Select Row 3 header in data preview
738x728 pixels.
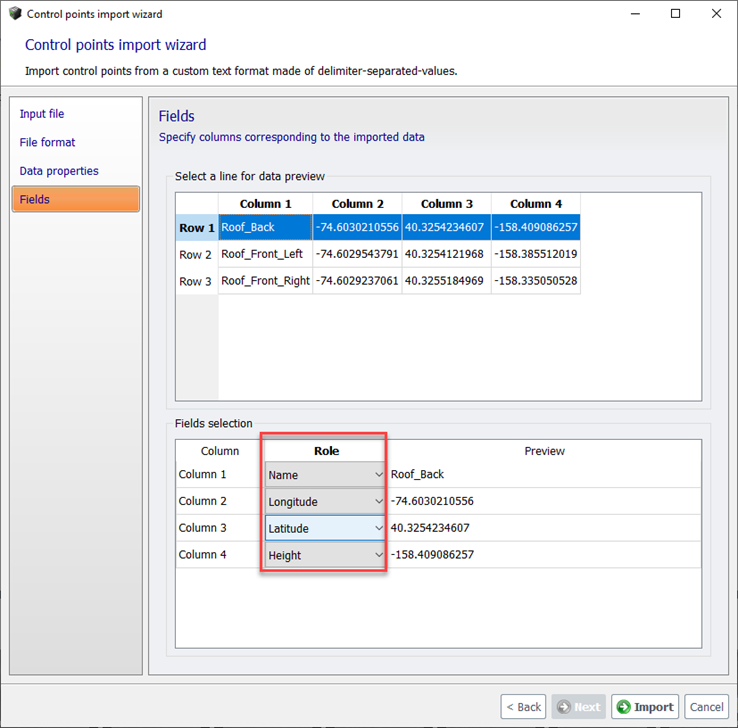pyautogui.click(x=196, y=281)
